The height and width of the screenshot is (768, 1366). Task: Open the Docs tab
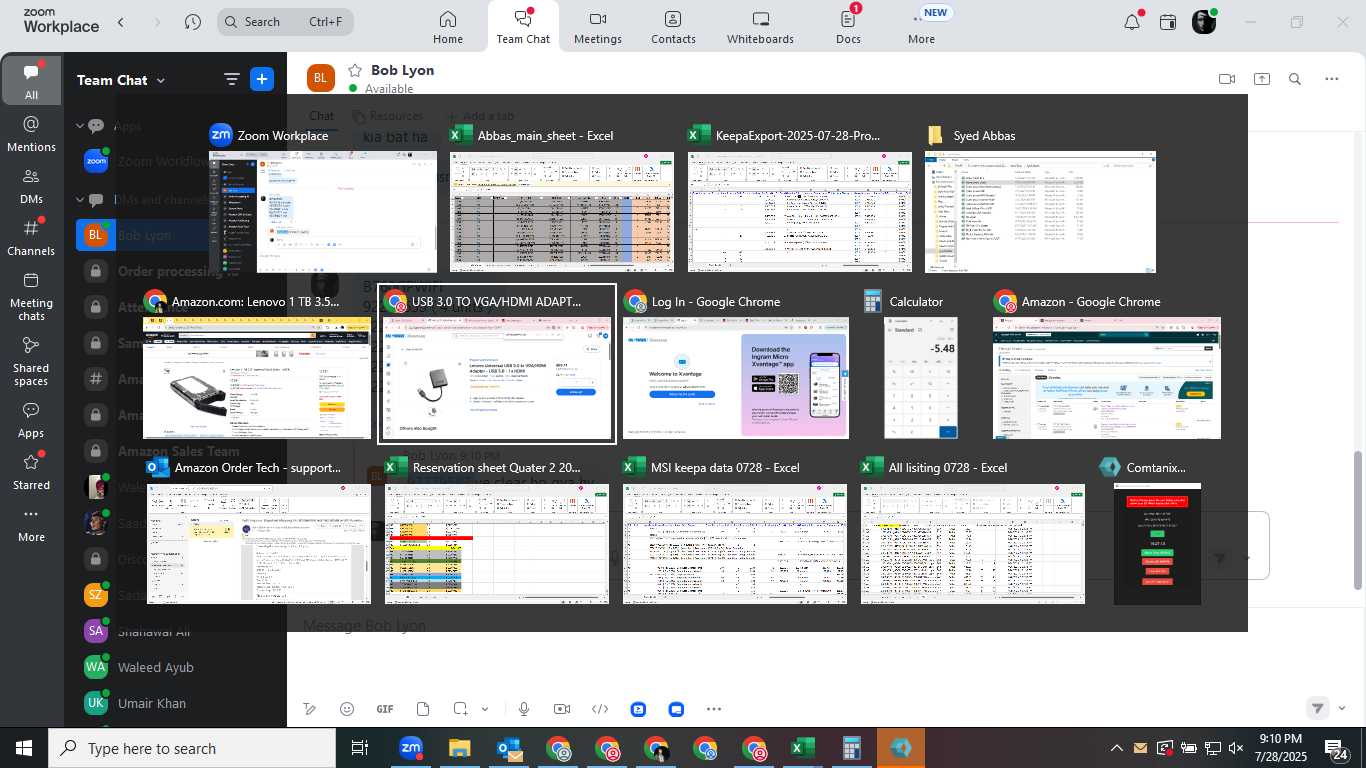848,27
